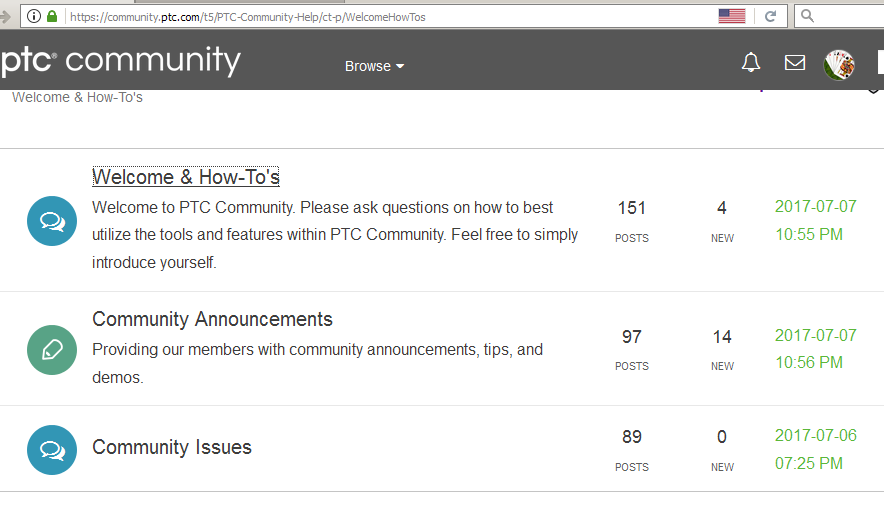The height and width of the screenshot is (509, 884).
Task: Reload the page with the refresh icon
Action: (770, 16)
